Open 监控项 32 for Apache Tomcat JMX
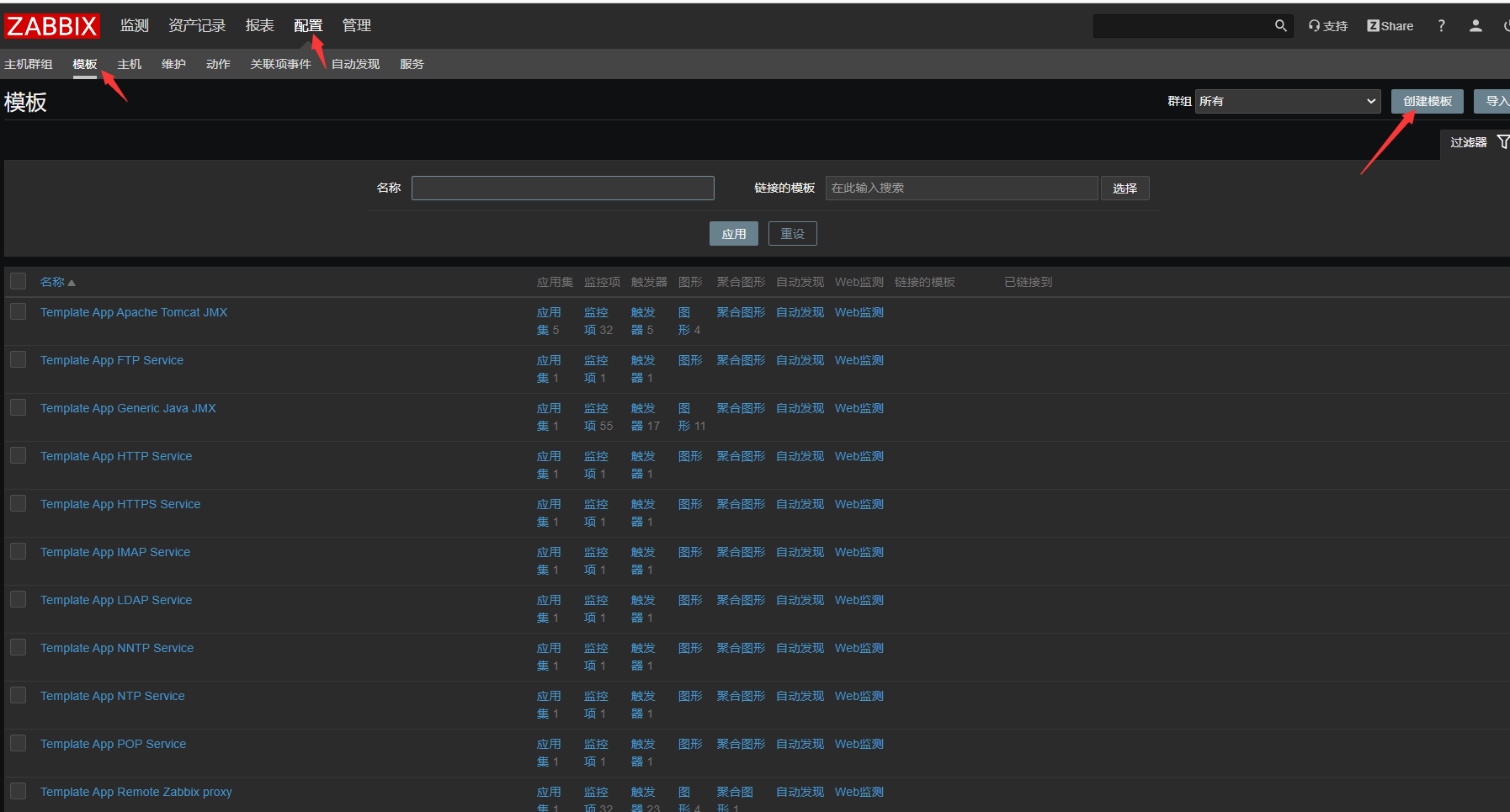Image resolution: width=1510 pixels, height=812 pixels. (597, 321)
